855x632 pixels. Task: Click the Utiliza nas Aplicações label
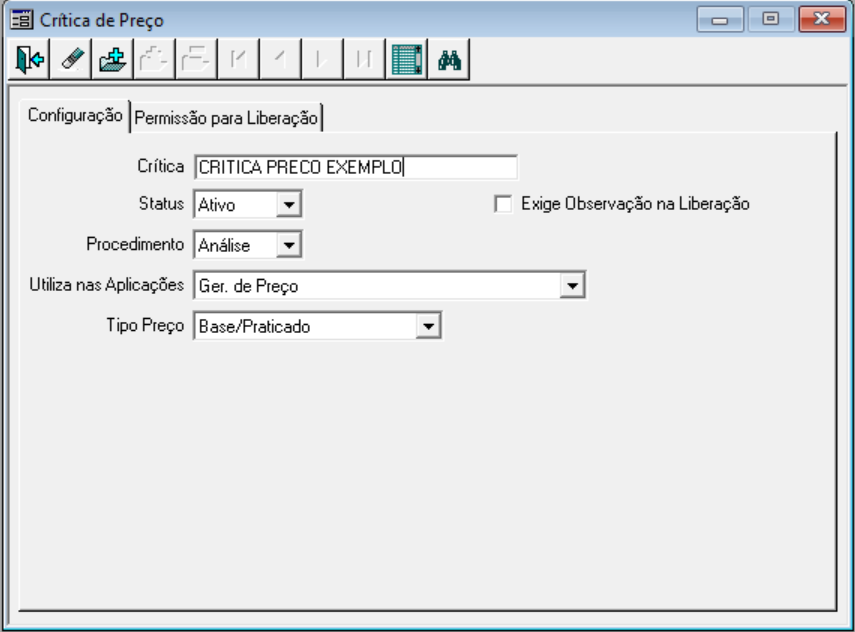click(106, 285)
